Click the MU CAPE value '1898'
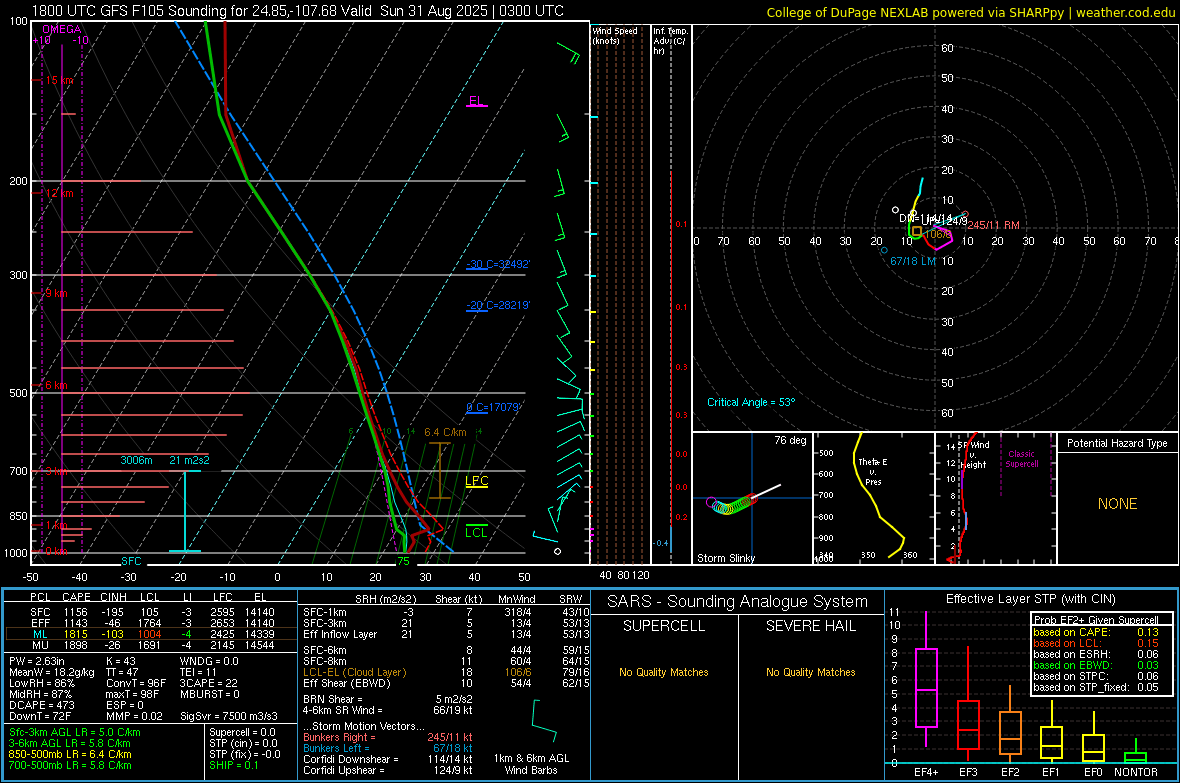1180x783 pixels. pyautogui.click(x=75, y=645)
